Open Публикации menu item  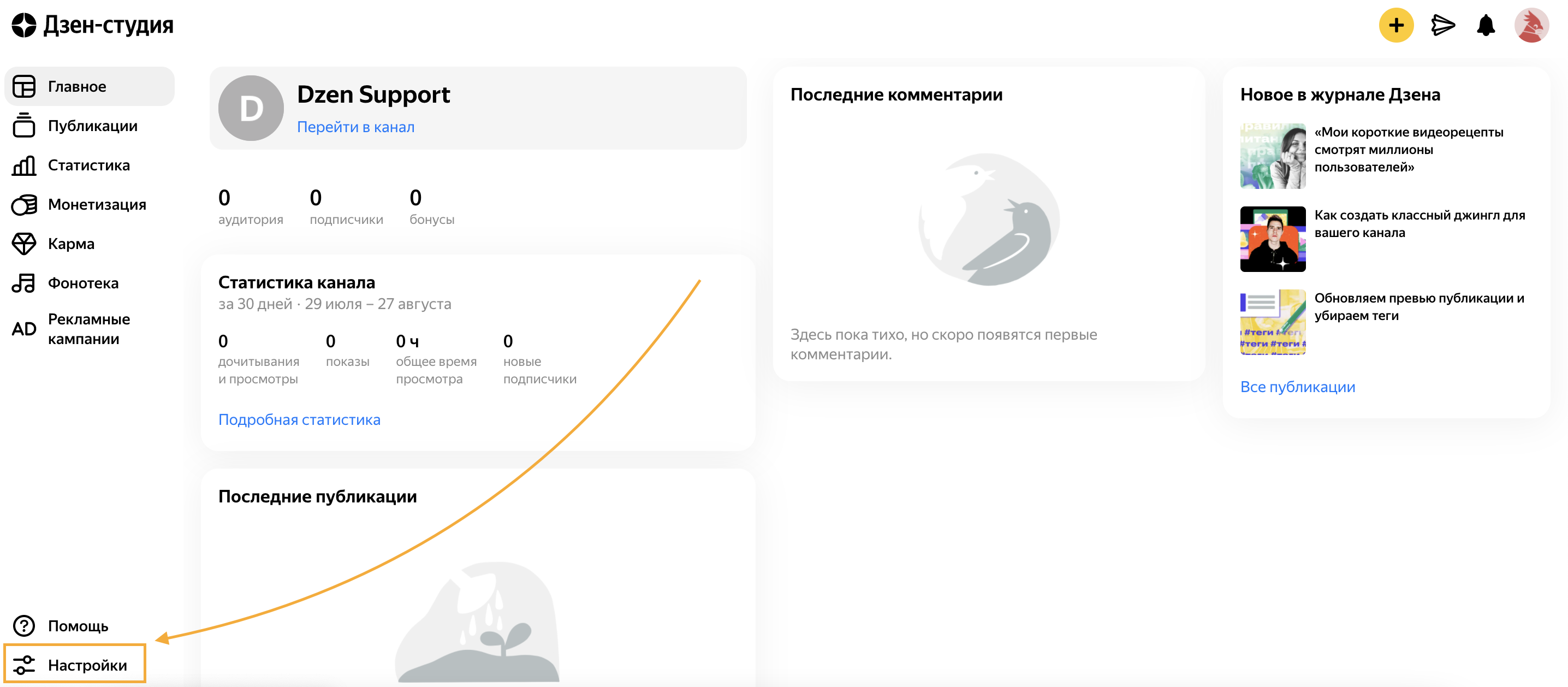coord(90,126)
